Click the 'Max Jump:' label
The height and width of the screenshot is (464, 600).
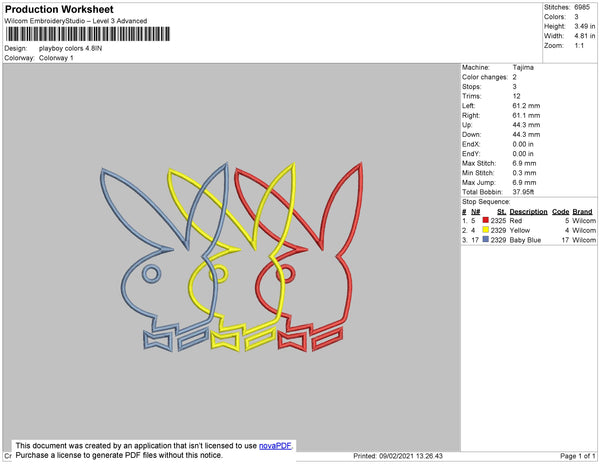coord(479,182)
